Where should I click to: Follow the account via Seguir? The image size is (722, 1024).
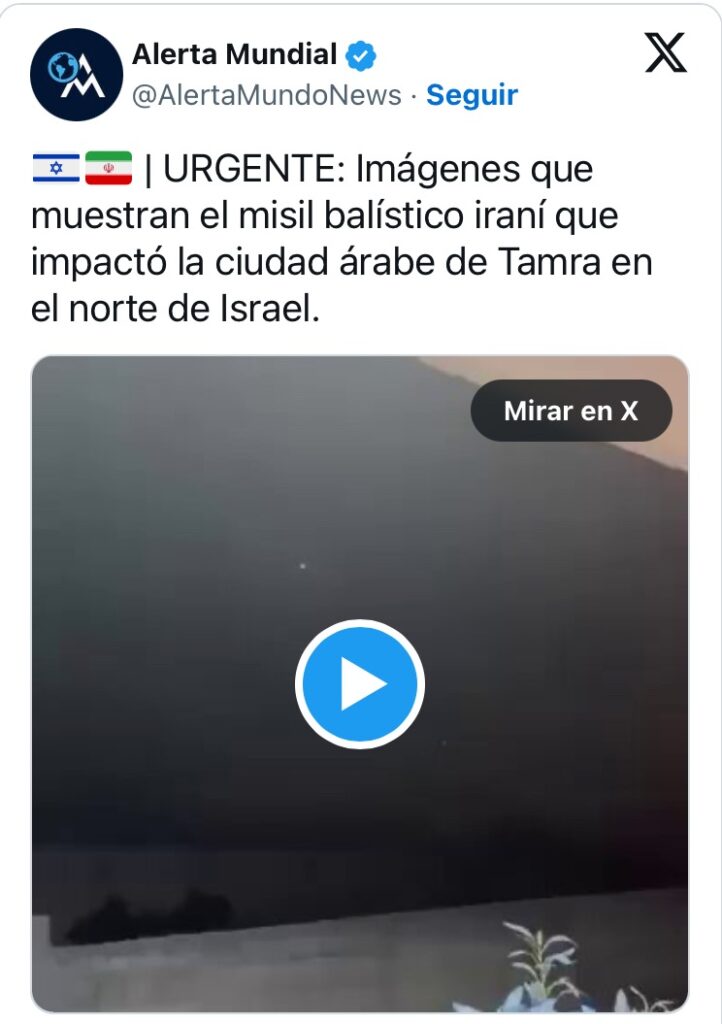pos(472,95)
